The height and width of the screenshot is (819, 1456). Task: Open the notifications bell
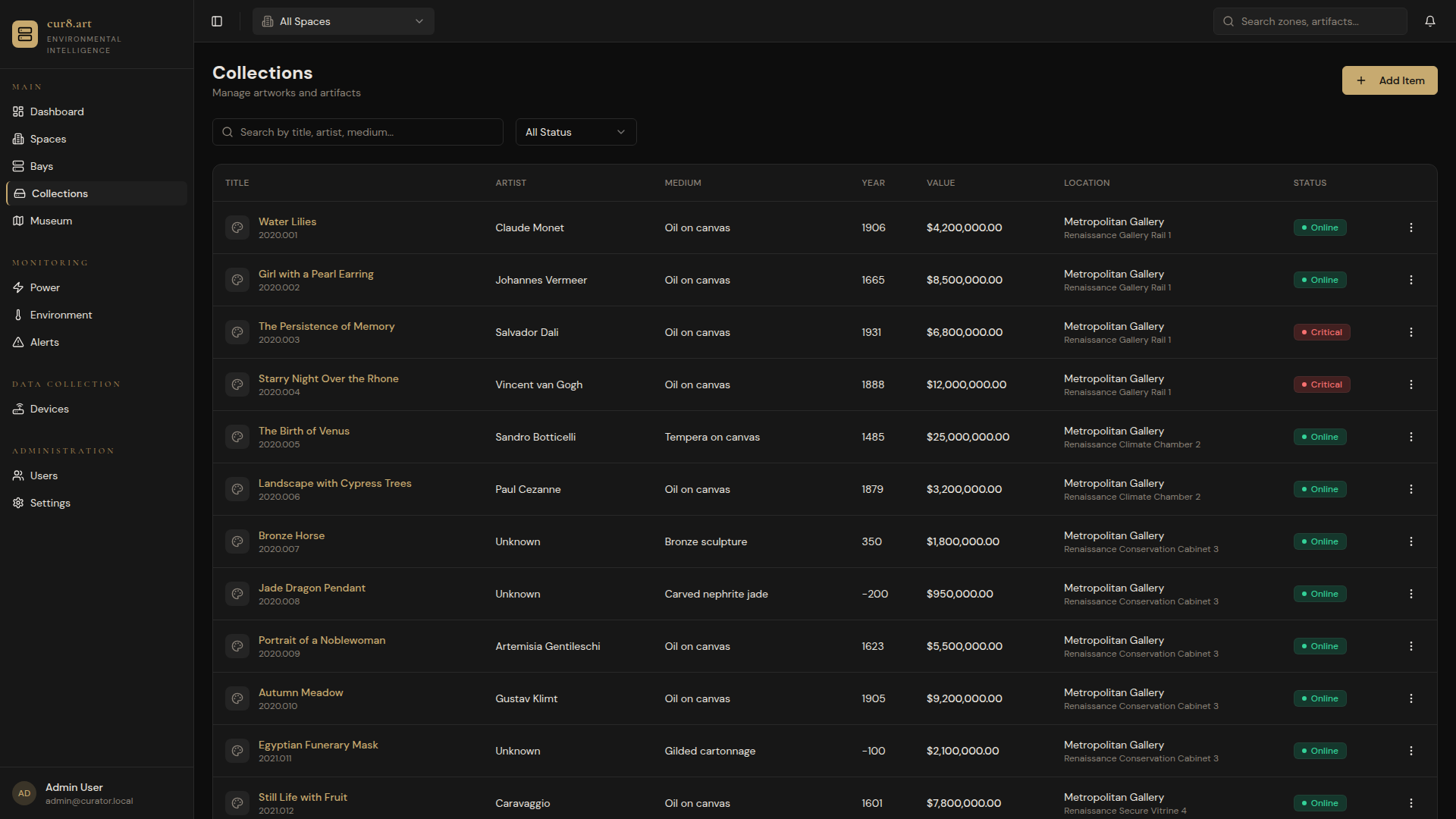[1431, 20]
